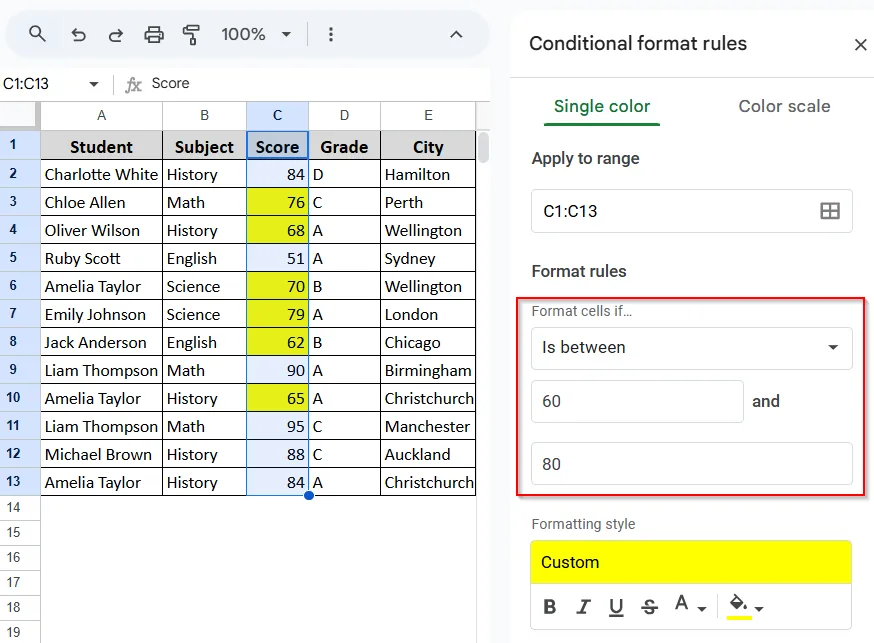874x643 pixels.
Task: Undo the last action
Action: 79,35
